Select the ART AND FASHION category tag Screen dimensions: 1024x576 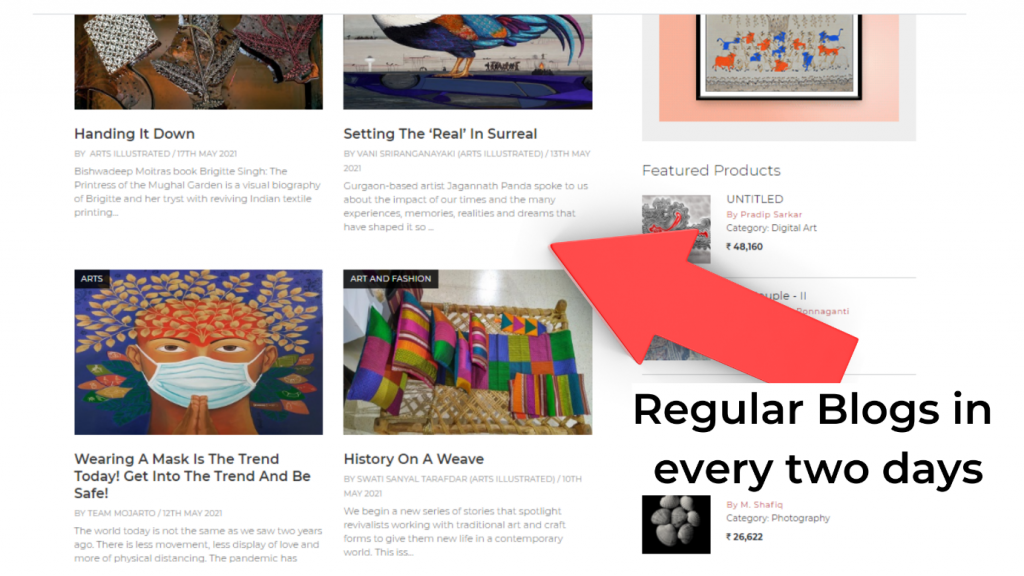coord(391,279)
